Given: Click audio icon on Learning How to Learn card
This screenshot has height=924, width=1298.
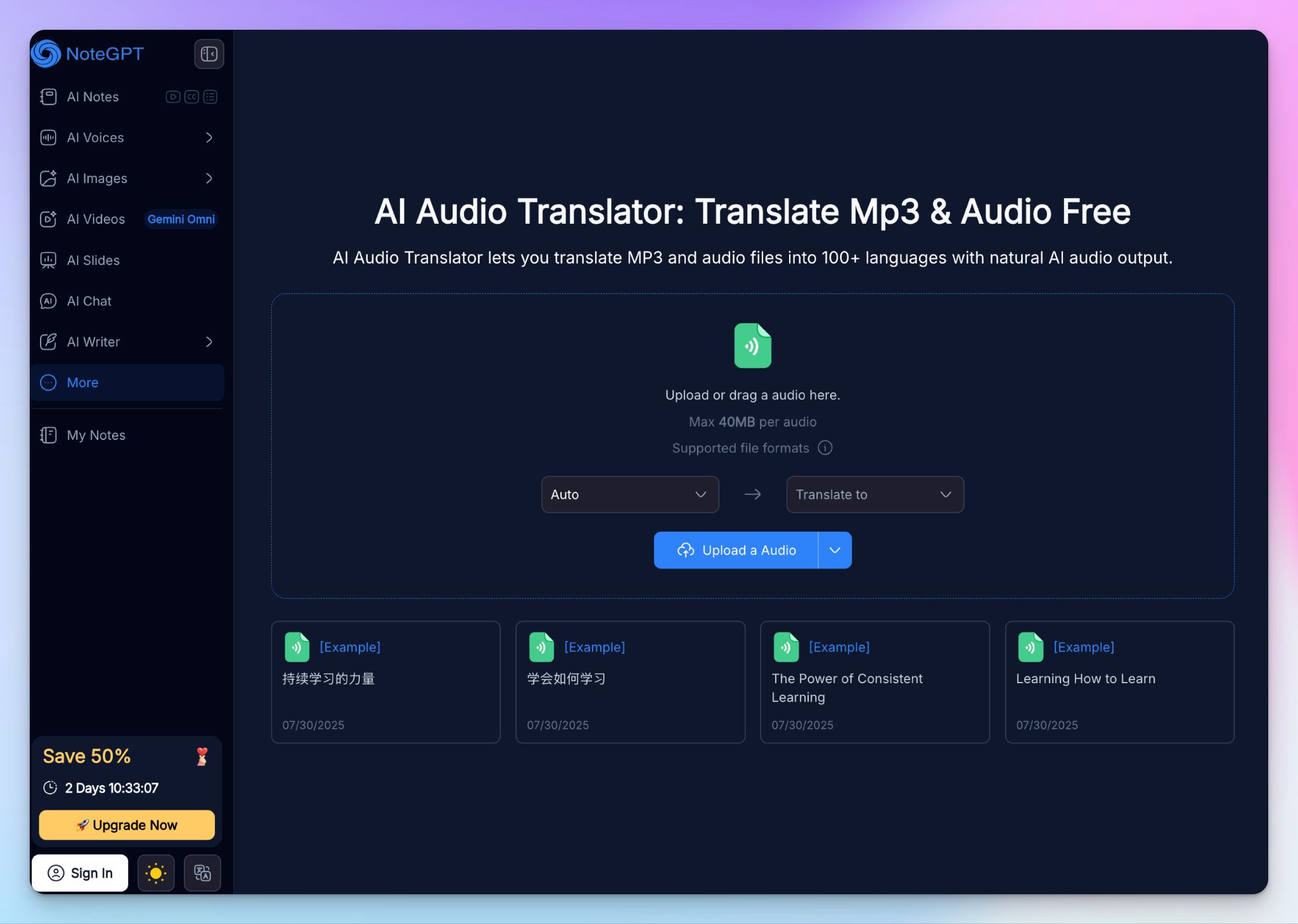Looking at the screenshot, I should [1031, 647].
